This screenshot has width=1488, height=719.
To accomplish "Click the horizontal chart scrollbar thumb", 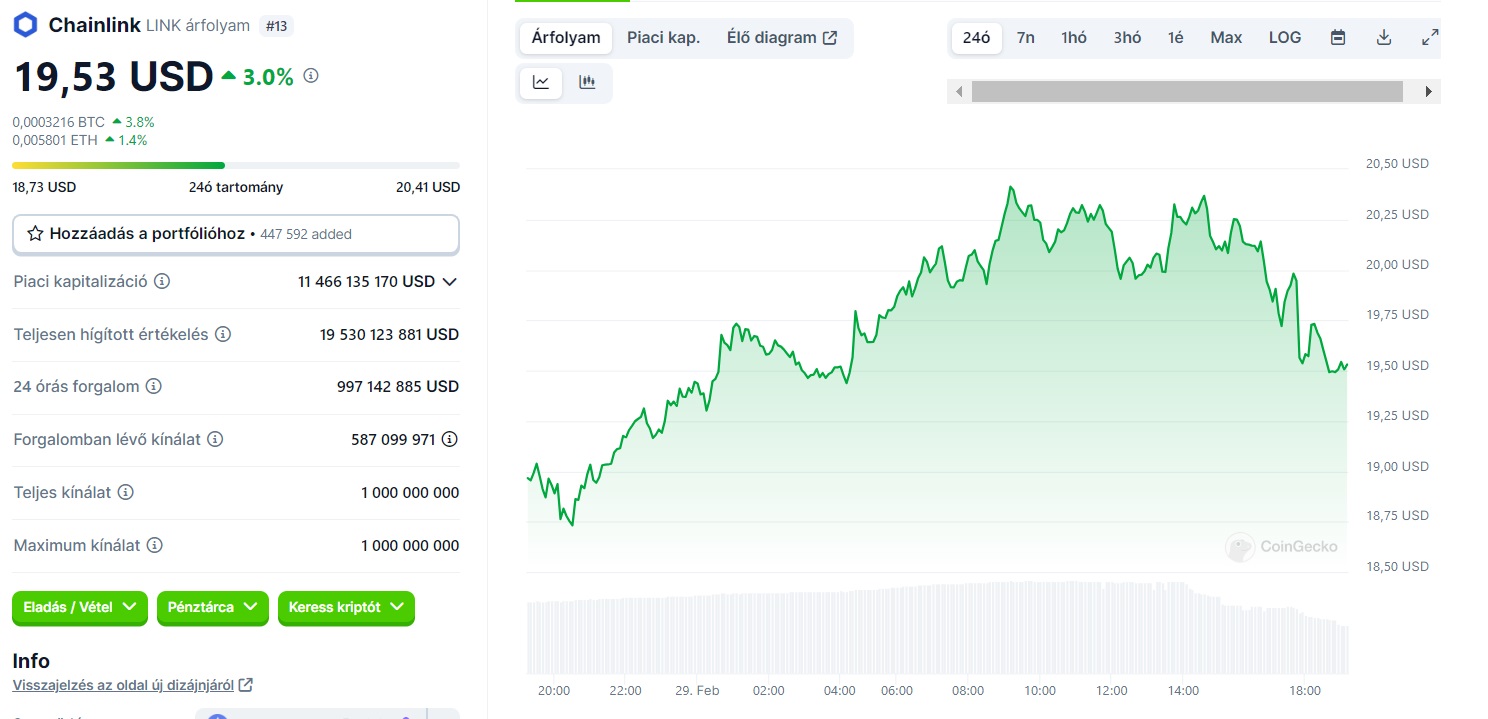I will (1187, 92).
